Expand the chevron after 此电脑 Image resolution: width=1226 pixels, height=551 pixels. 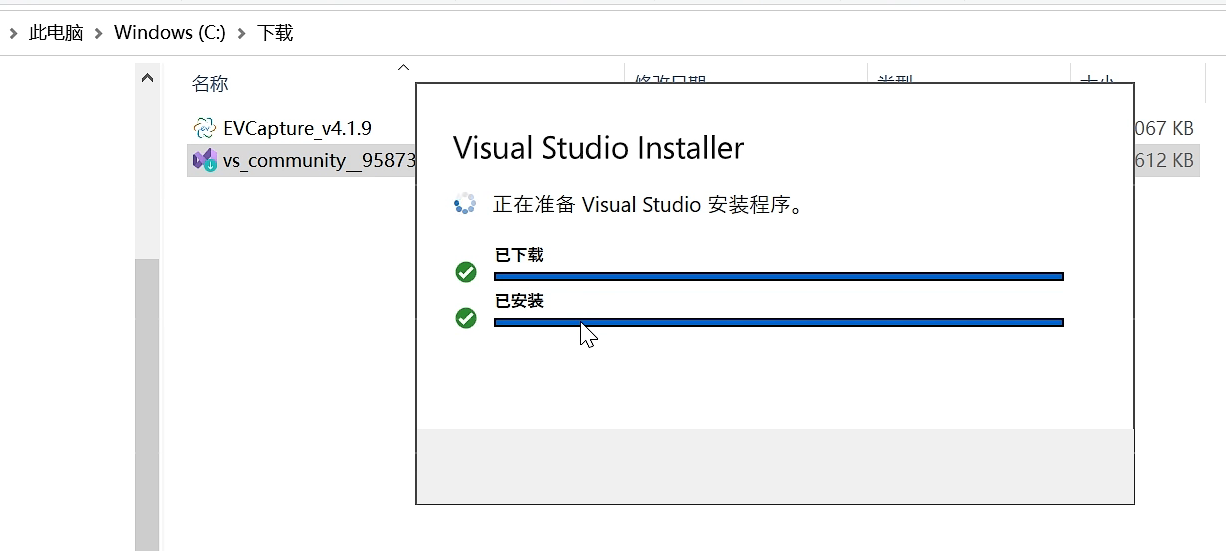tap(99, 33)
